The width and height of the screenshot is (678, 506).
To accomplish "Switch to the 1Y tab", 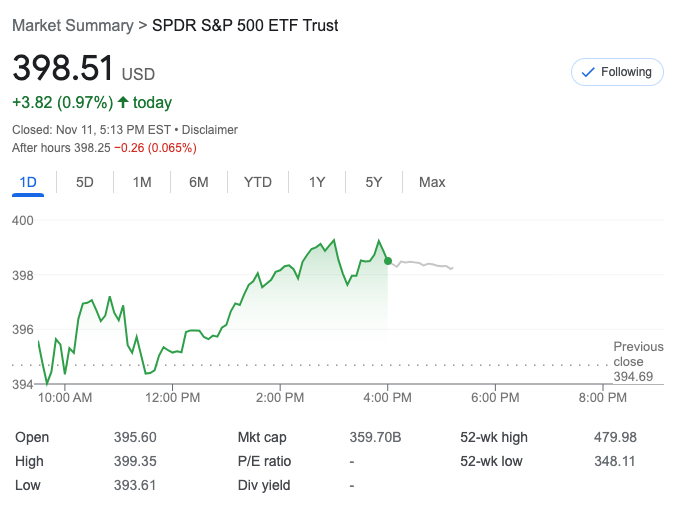I will [x=317, y=182].
